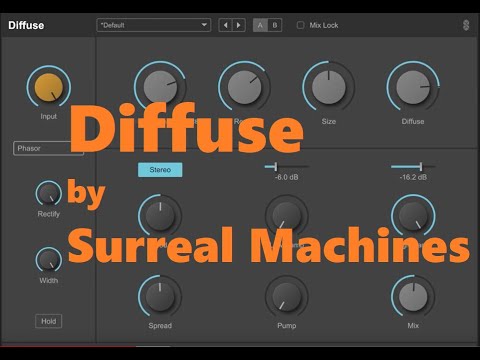480x360 pixels.
Task: Click the large Diffuse knob
Action: pos(413,87)
